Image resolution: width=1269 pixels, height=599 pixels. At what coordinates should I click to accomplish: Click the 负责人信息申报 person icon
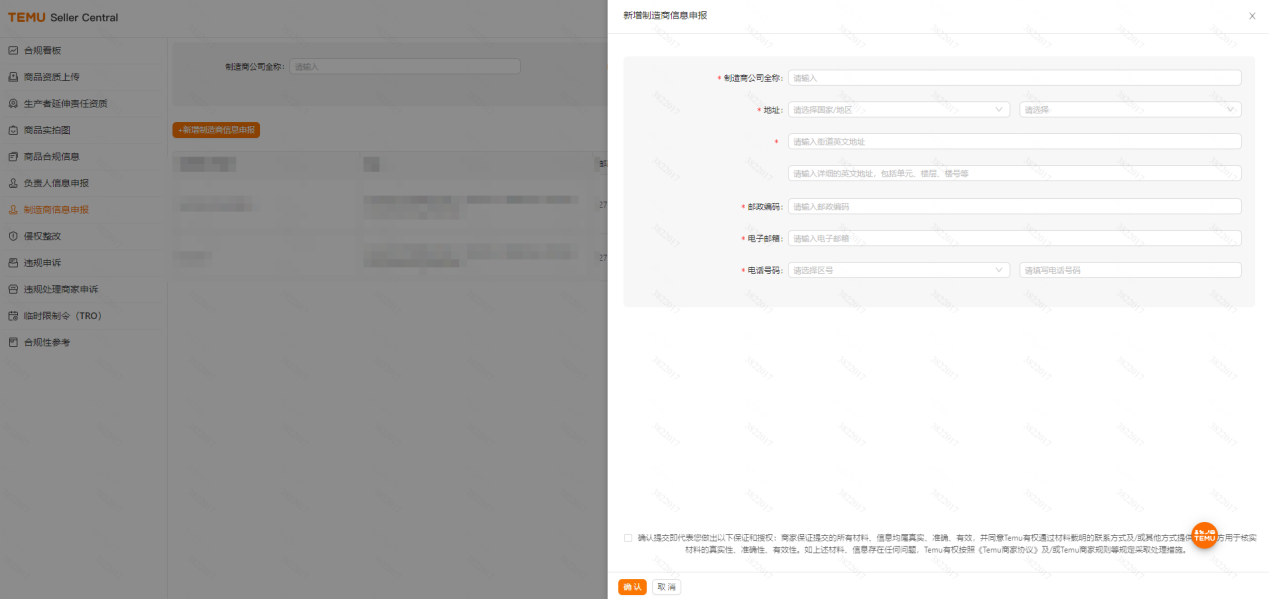coord(13,182)
